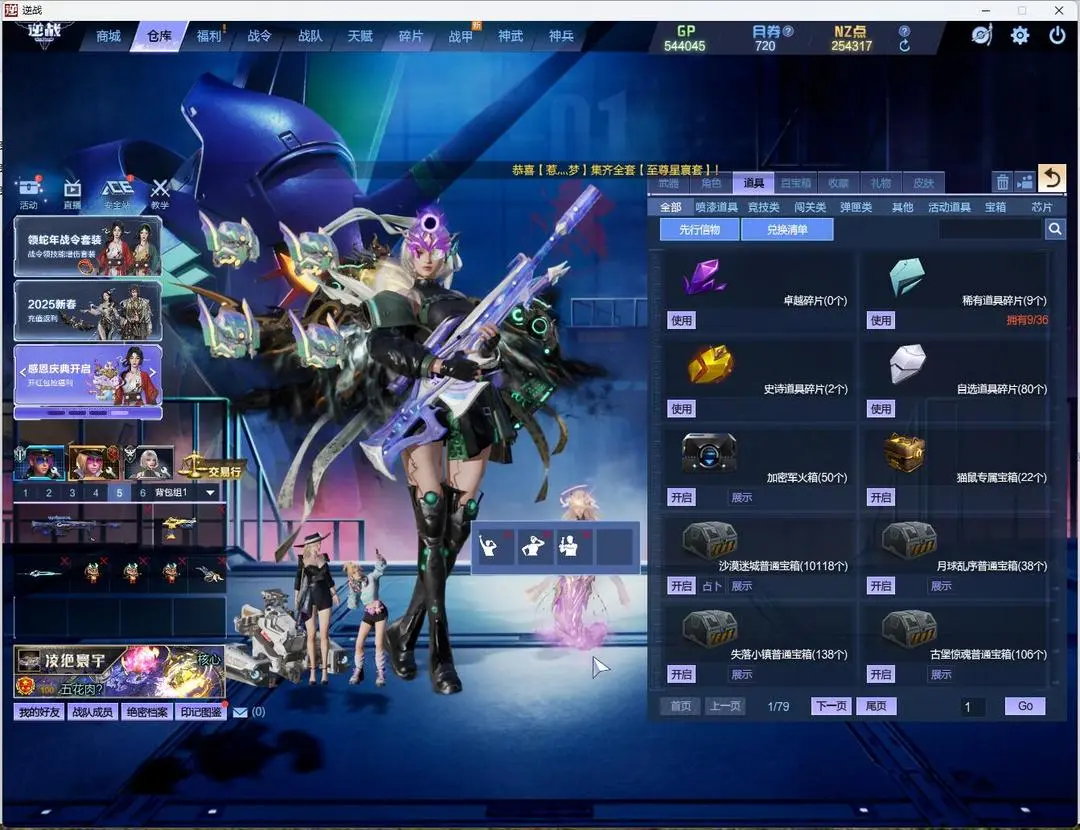The width and height of the screenshot is (1080, 830).
Task: Filter items by 宝箱 category
Action: tap(995, 207)
